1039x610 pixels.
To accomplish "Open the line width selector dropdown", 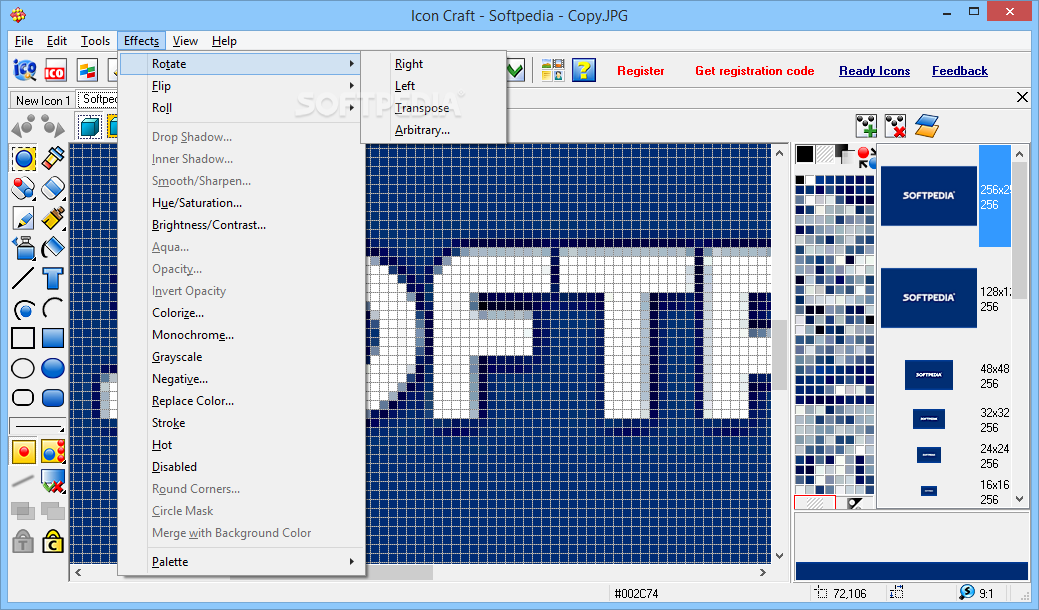I will click(38, 425).
